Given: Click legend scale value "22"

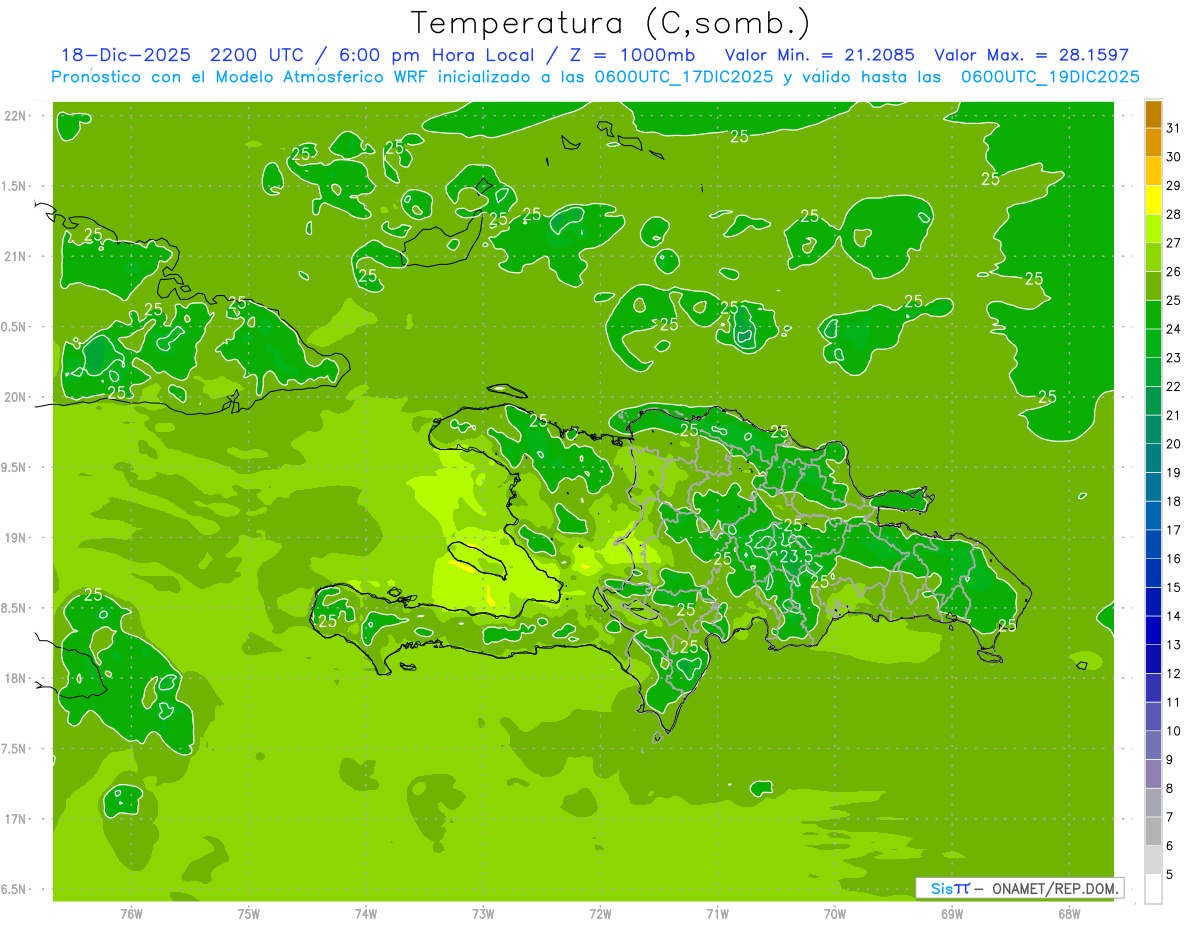Looking at the screenshot, I should 1174,386.
